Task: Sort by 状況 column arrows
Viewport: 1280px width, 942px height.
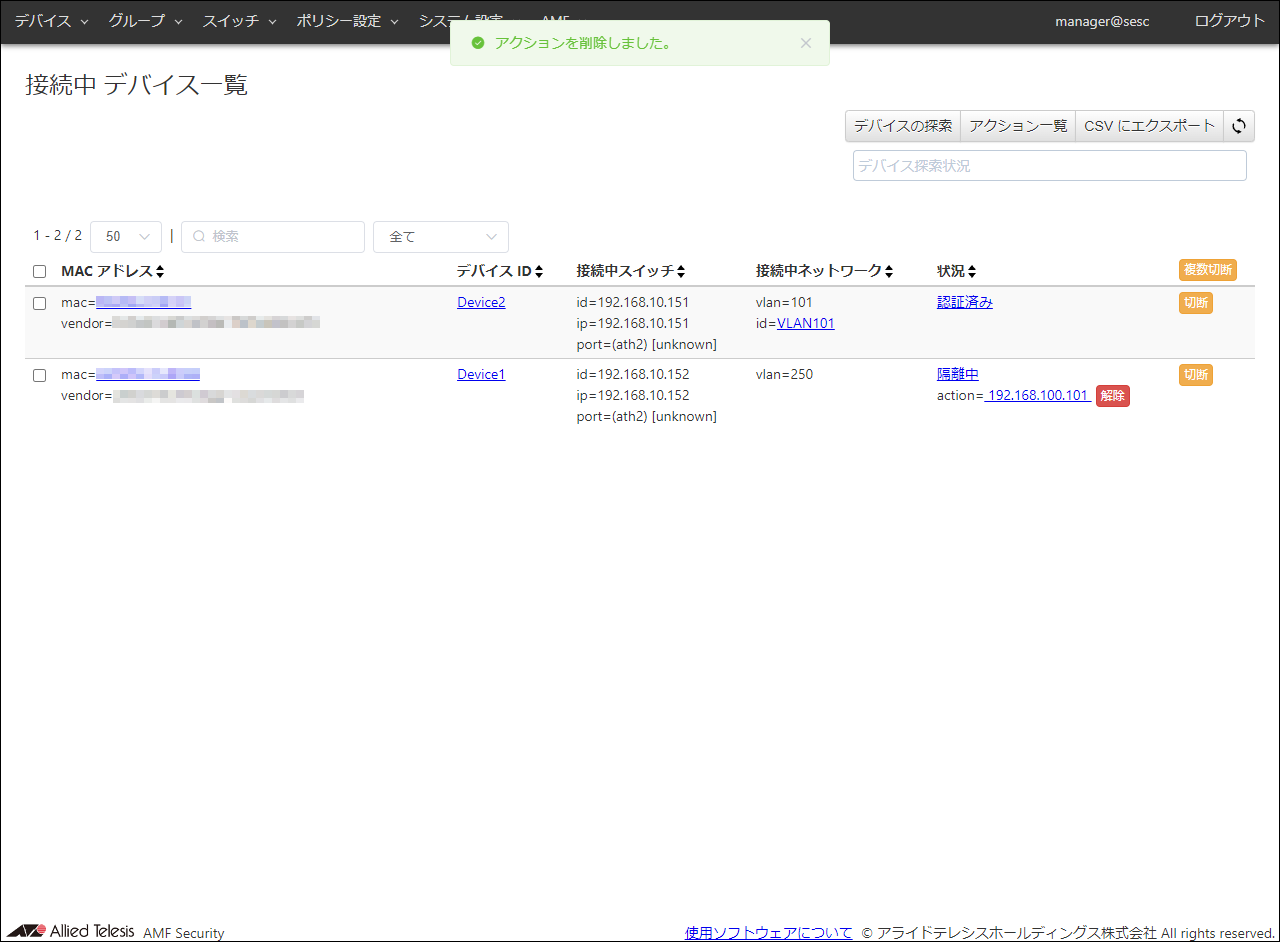Action: [x=972, y=272]
